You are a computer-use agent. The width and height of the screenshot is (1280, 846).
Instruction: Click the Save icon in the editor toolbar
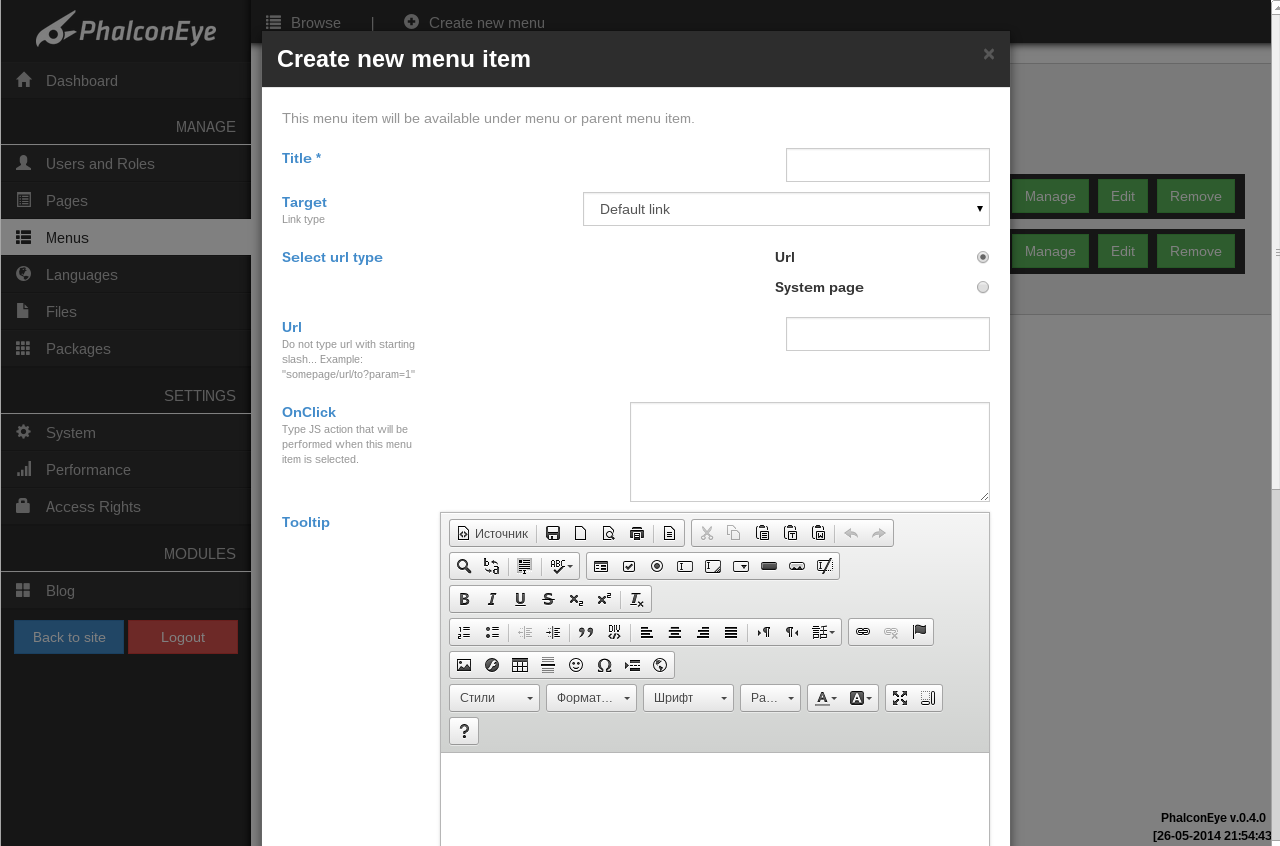(x=553, y=533)
